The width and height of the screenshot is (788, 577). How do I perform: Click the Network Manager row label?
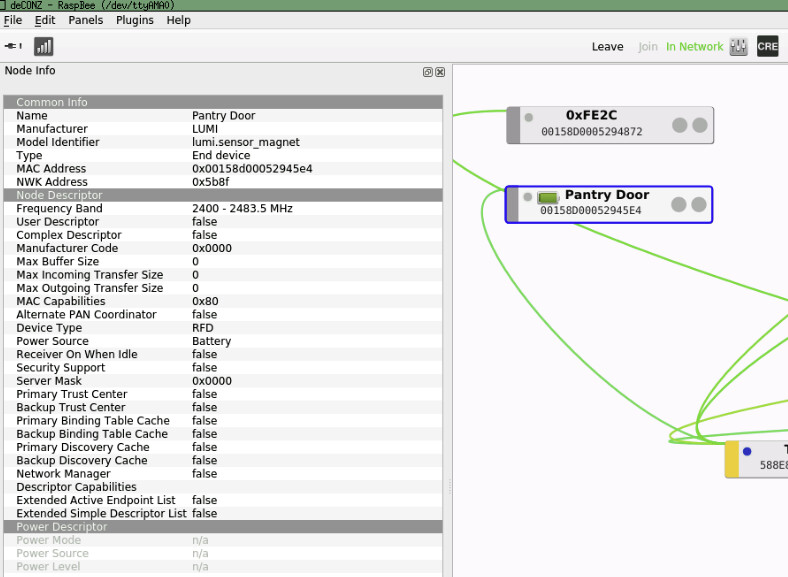coord(63,474)
